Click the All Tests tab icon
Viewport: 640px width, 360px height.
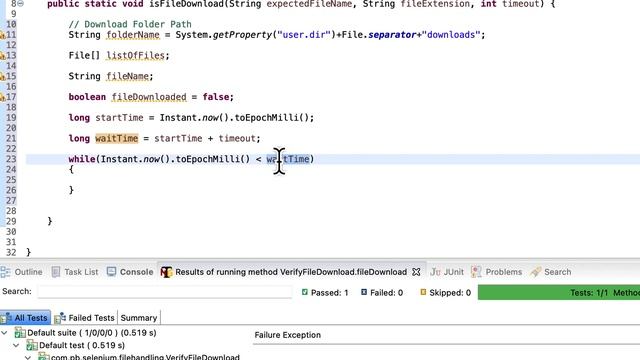click(x=6, y=318)
